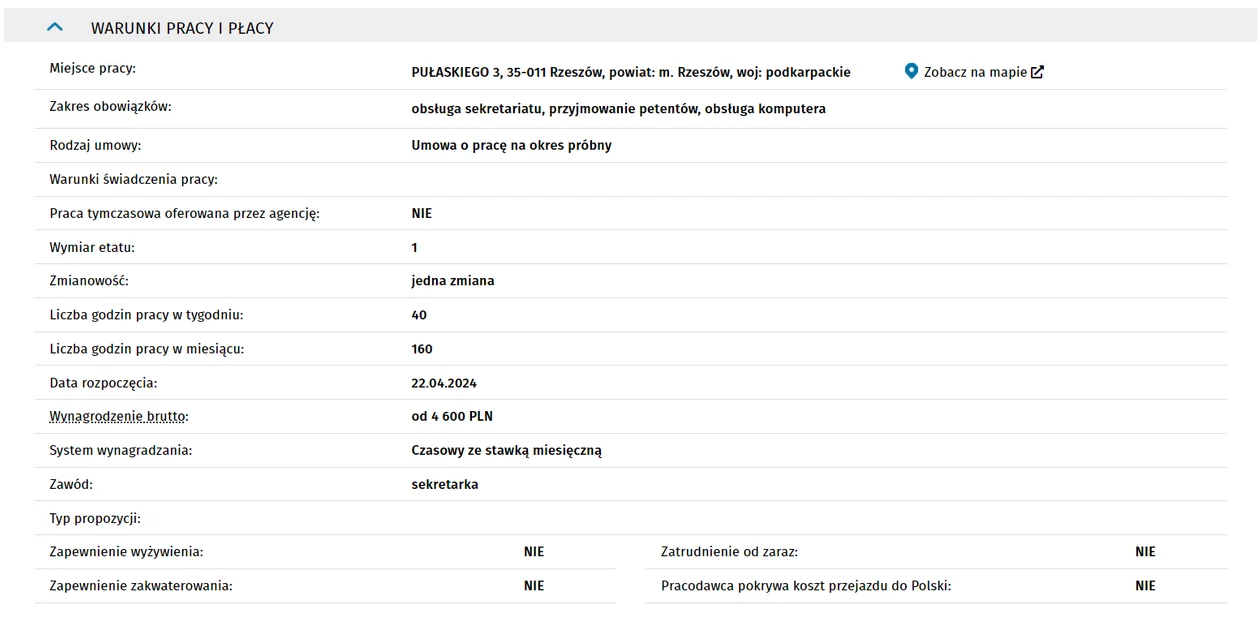Click the monthly hours value 160

coord(422,349)
